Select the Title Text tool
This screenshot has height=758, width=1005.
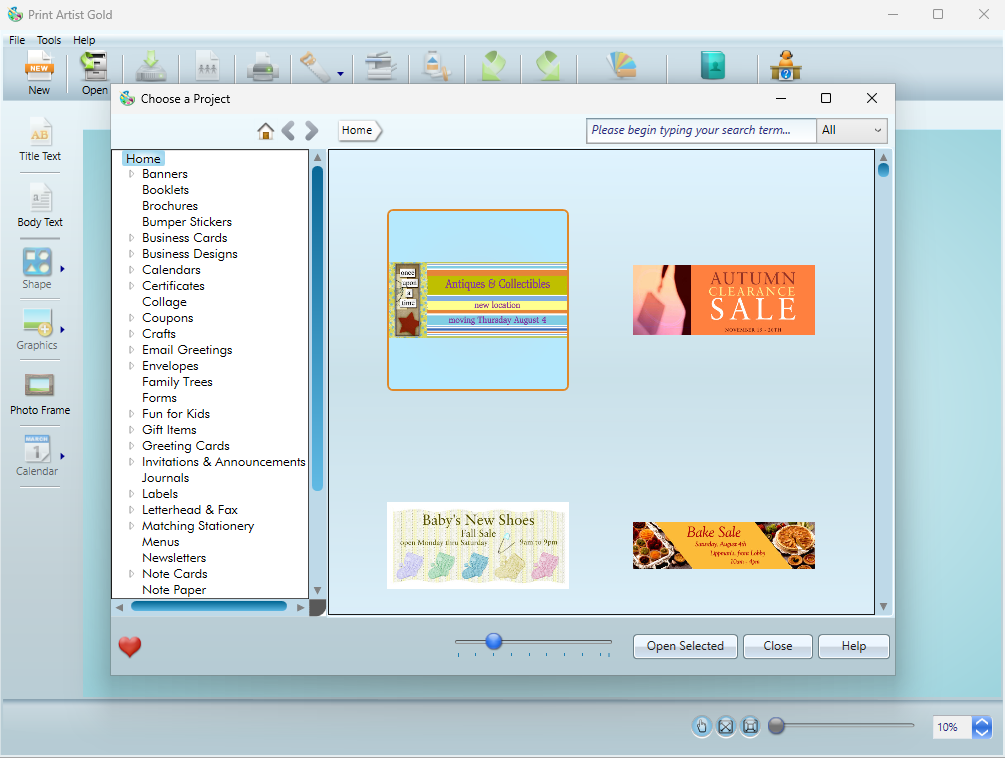[40, 133]
